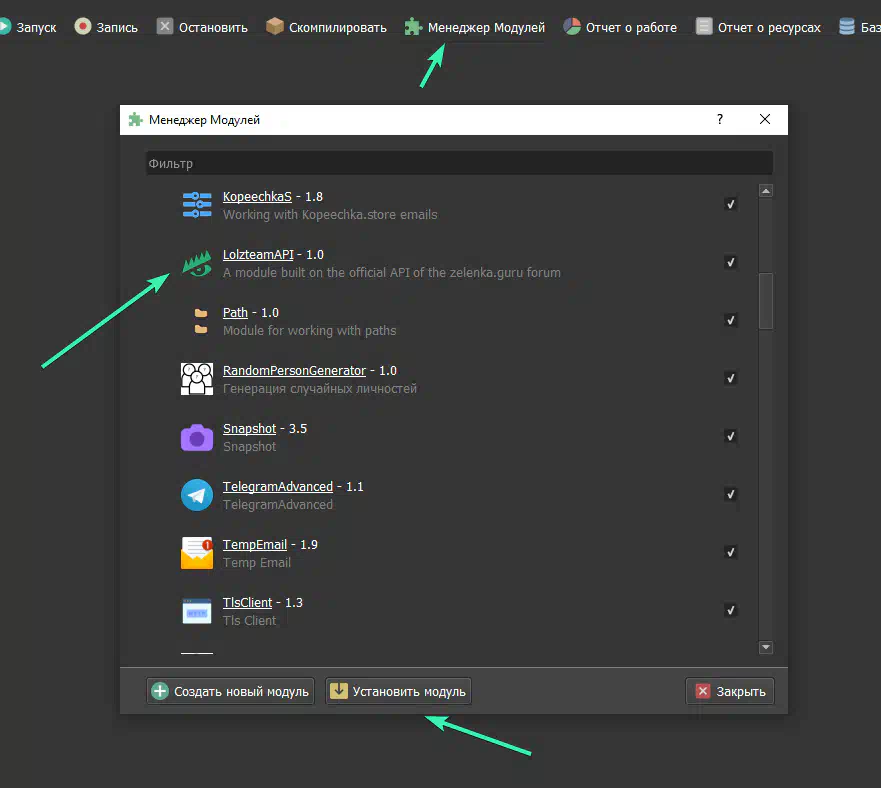Open the RandomPersonGenerator module link
This screenshot has height=788, width=881.
pos(294,371)
